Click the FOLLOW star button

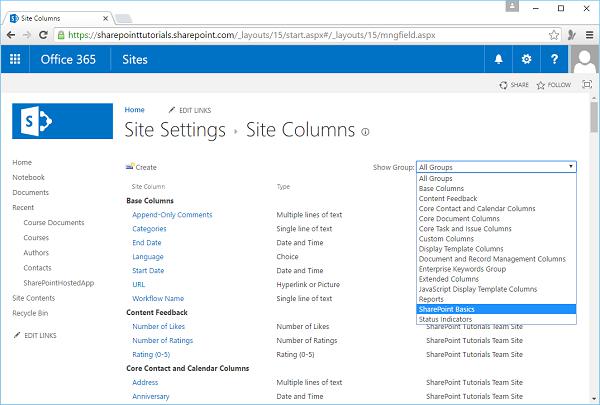tap(554, 85)
